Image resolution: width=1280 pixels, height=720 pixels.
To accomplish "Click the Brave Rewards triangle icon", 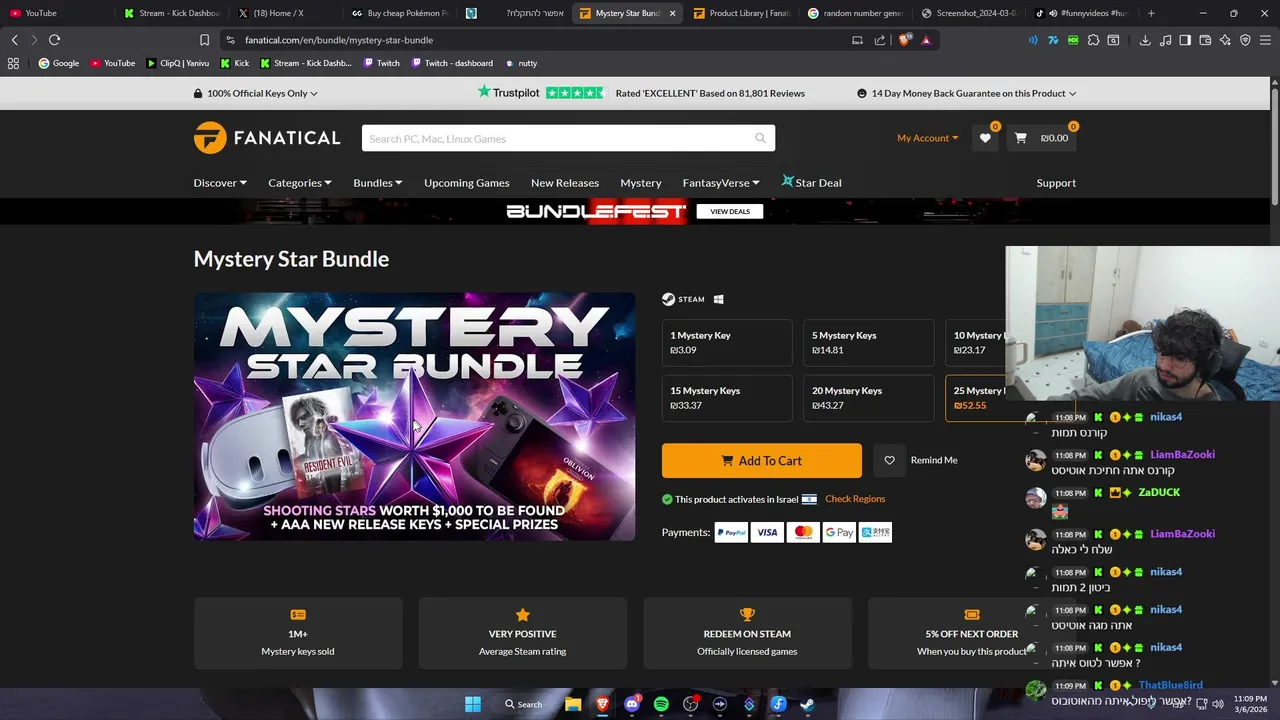I will click(x=926, y=40).
